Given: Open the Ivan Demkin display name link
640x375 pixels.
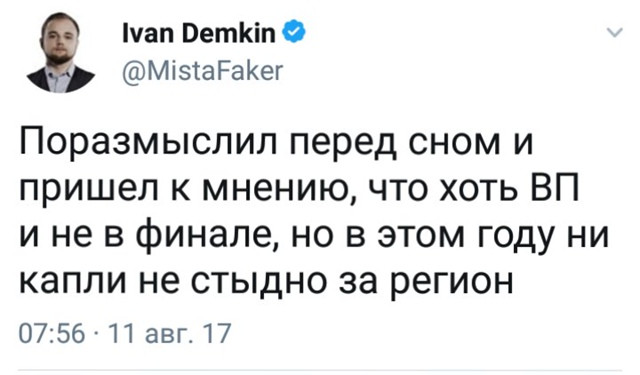Looking at the screenshot, I should click(x=199, y=33).
